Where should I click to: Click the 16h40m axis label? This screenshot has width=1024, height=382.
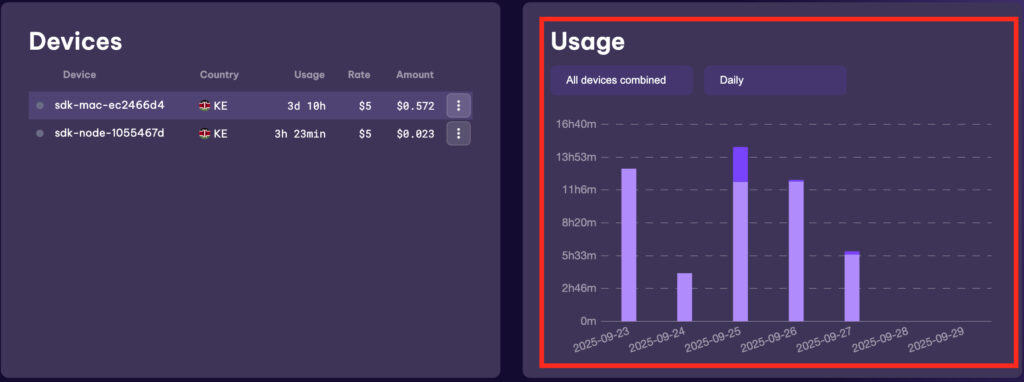tap(577, 124)
